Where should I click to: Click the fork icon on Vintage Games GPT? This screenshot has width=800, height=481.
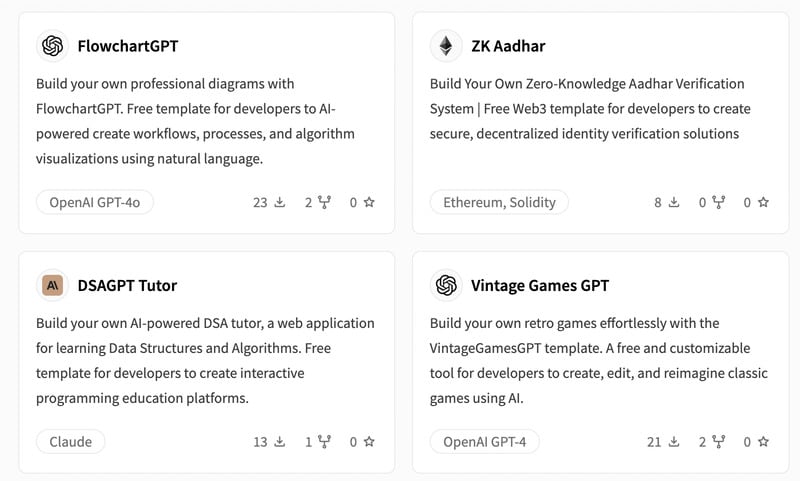coord(718,441)
